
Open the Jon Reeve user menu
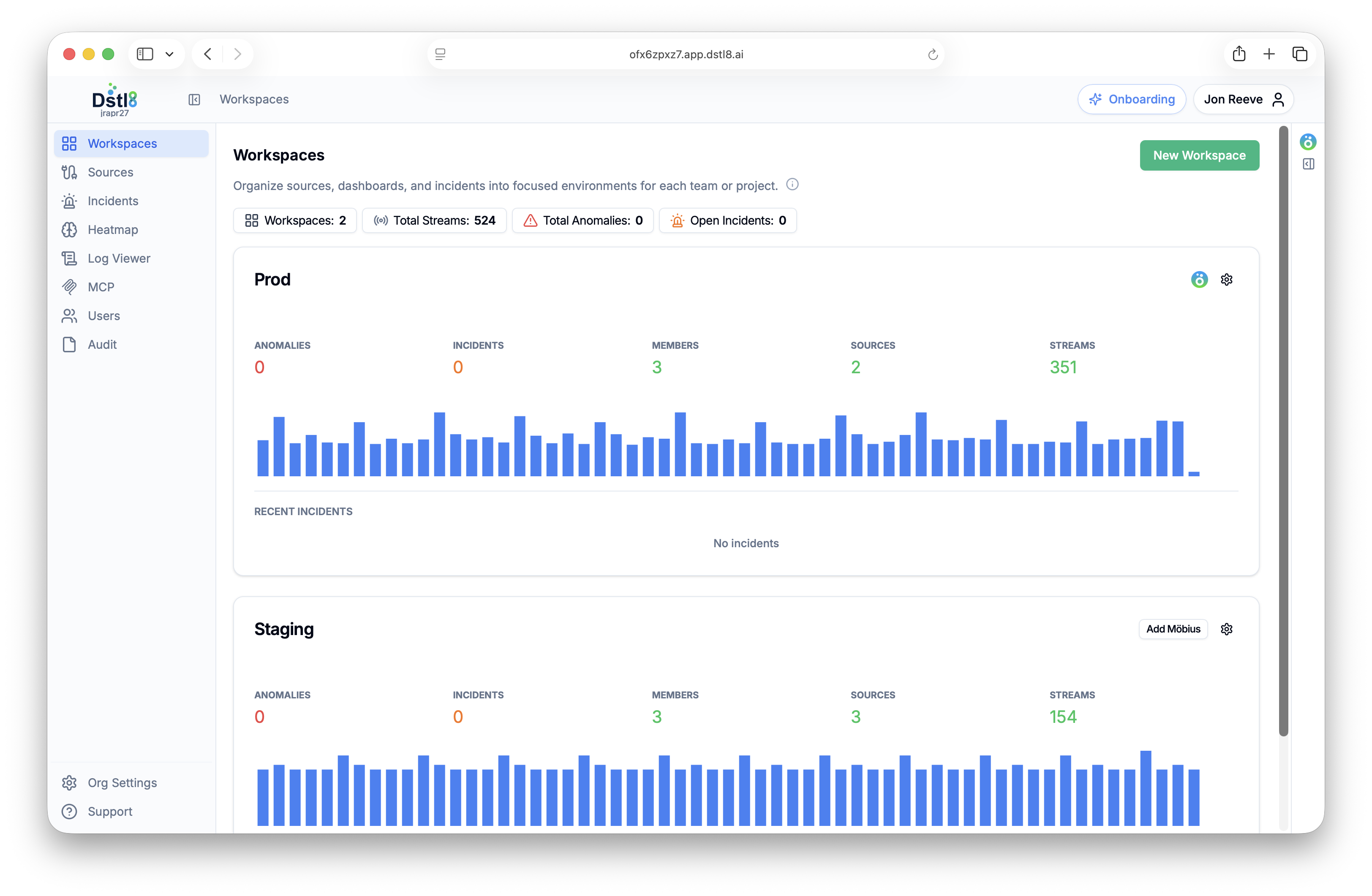1244,100
